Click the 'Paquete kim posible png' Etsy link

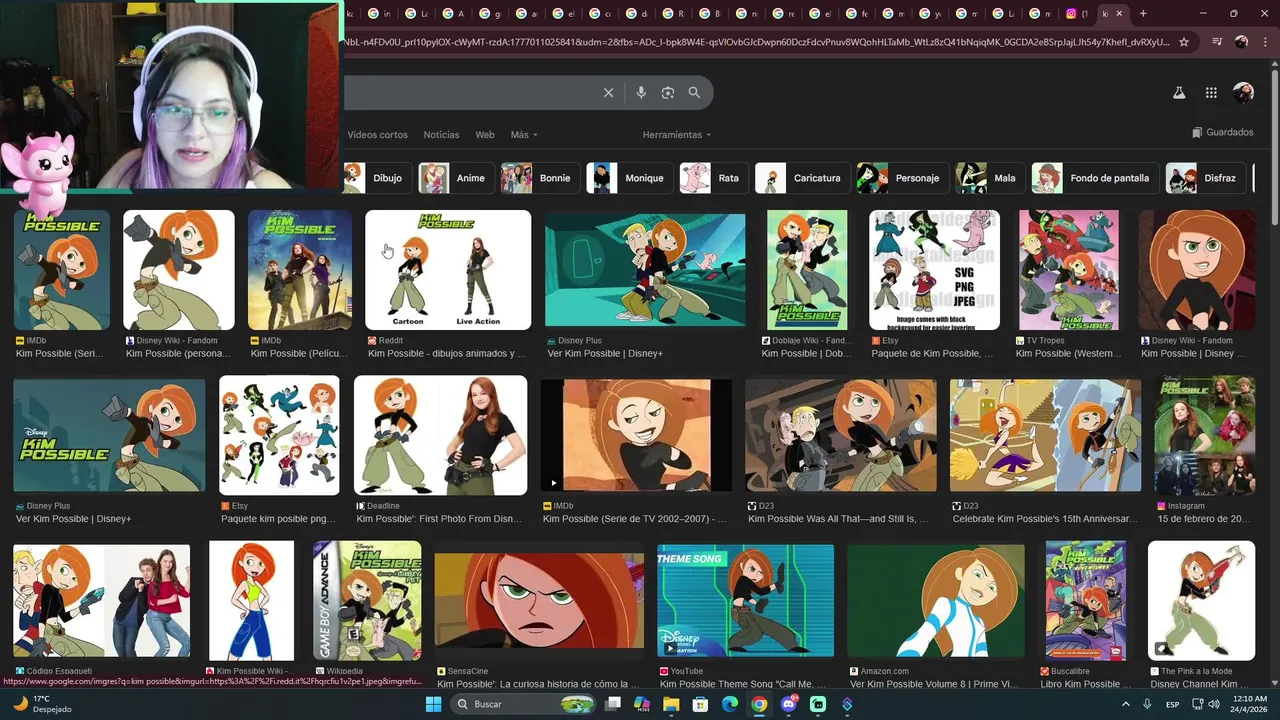tap(278, 519)
